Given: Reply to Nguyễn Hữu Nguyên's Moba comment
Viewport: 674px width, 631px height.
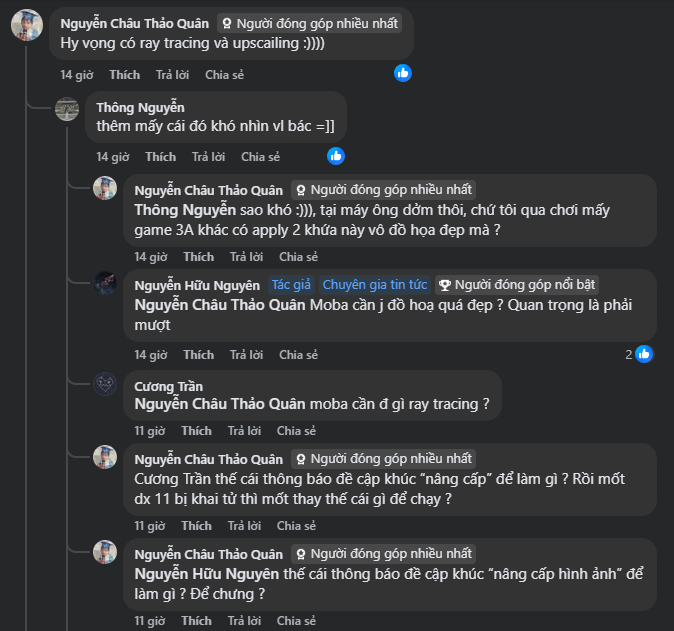Looking at the screenshot, I should (246, 355).
